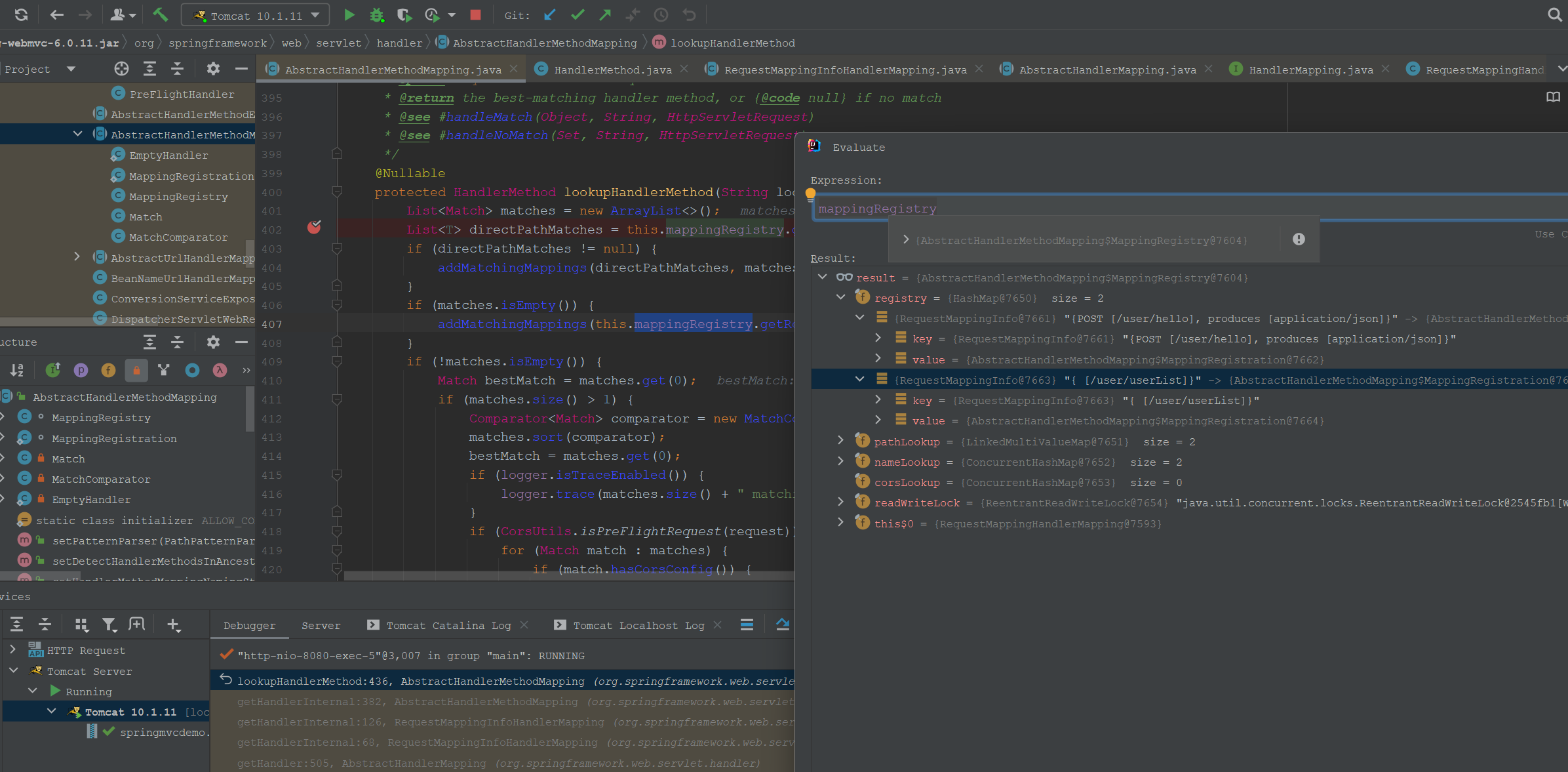The height and width of the screenshot is (772, 1568).
Task: Click Select Opened File target icon
Action: click(121, 69)
